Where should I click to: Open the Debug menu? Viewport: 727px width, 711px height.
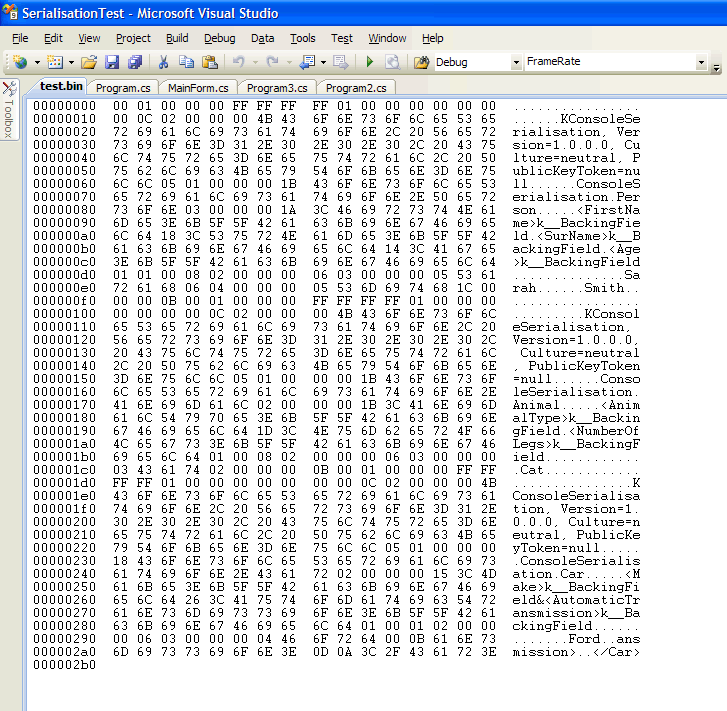219,38
